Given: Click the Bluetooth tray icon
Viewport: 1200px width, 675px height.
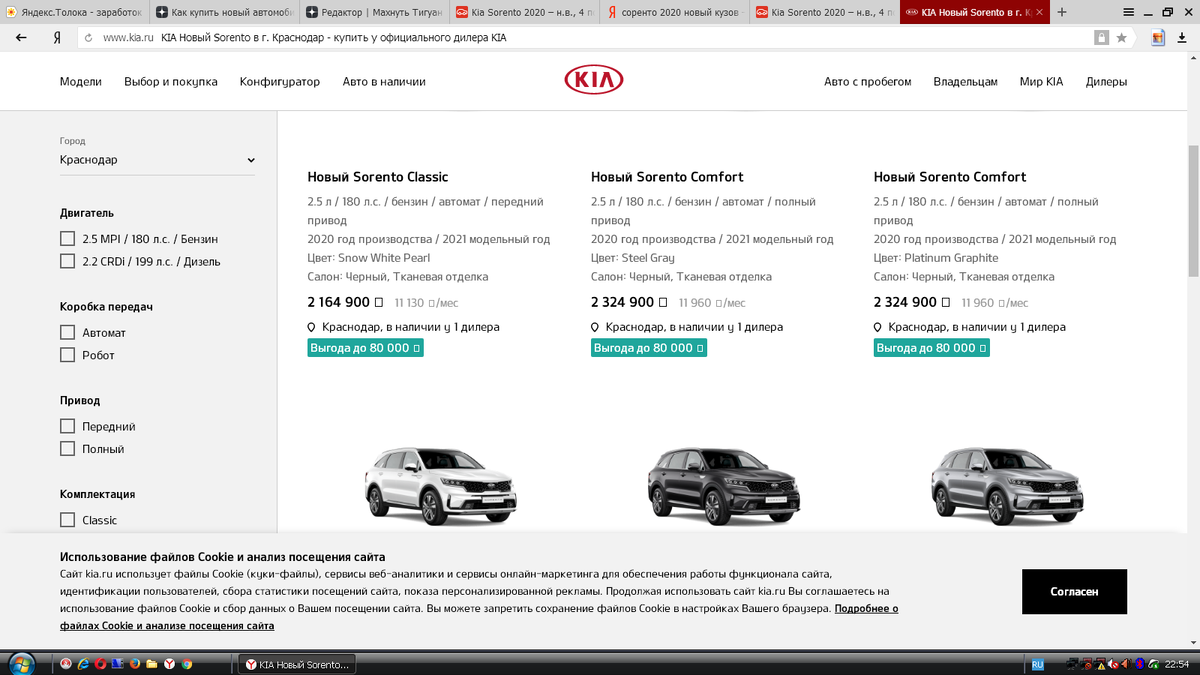Looking at the screenshot, I should click(x=1139, y=664).
